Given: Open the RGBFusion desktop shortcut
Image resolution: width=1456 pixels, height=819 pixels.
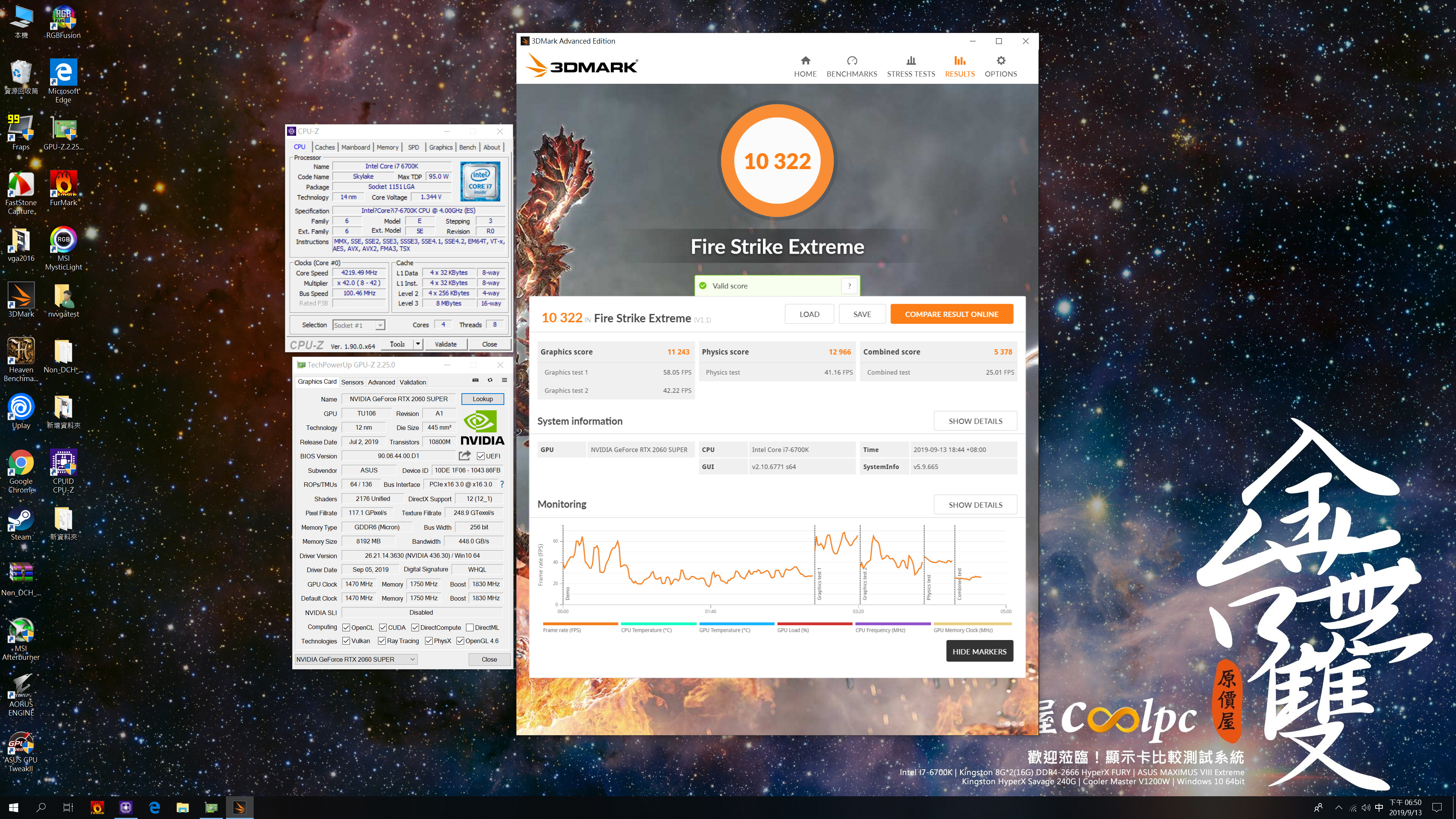Looking at the screenshot, I should (63, 22).
